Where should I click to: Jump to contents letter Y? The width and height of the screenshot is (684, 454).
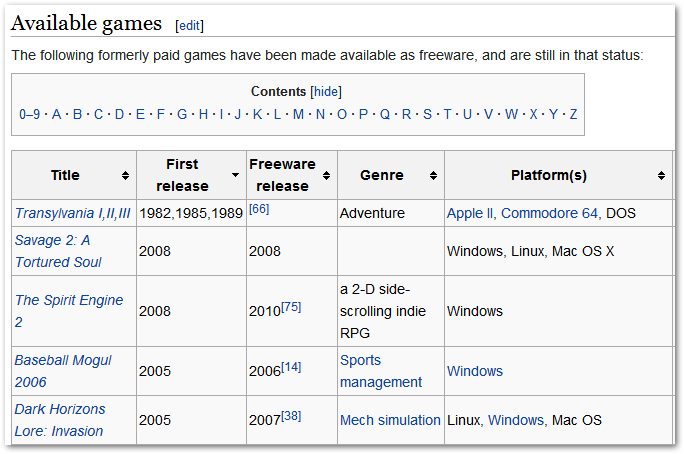[x=553, y=114]
